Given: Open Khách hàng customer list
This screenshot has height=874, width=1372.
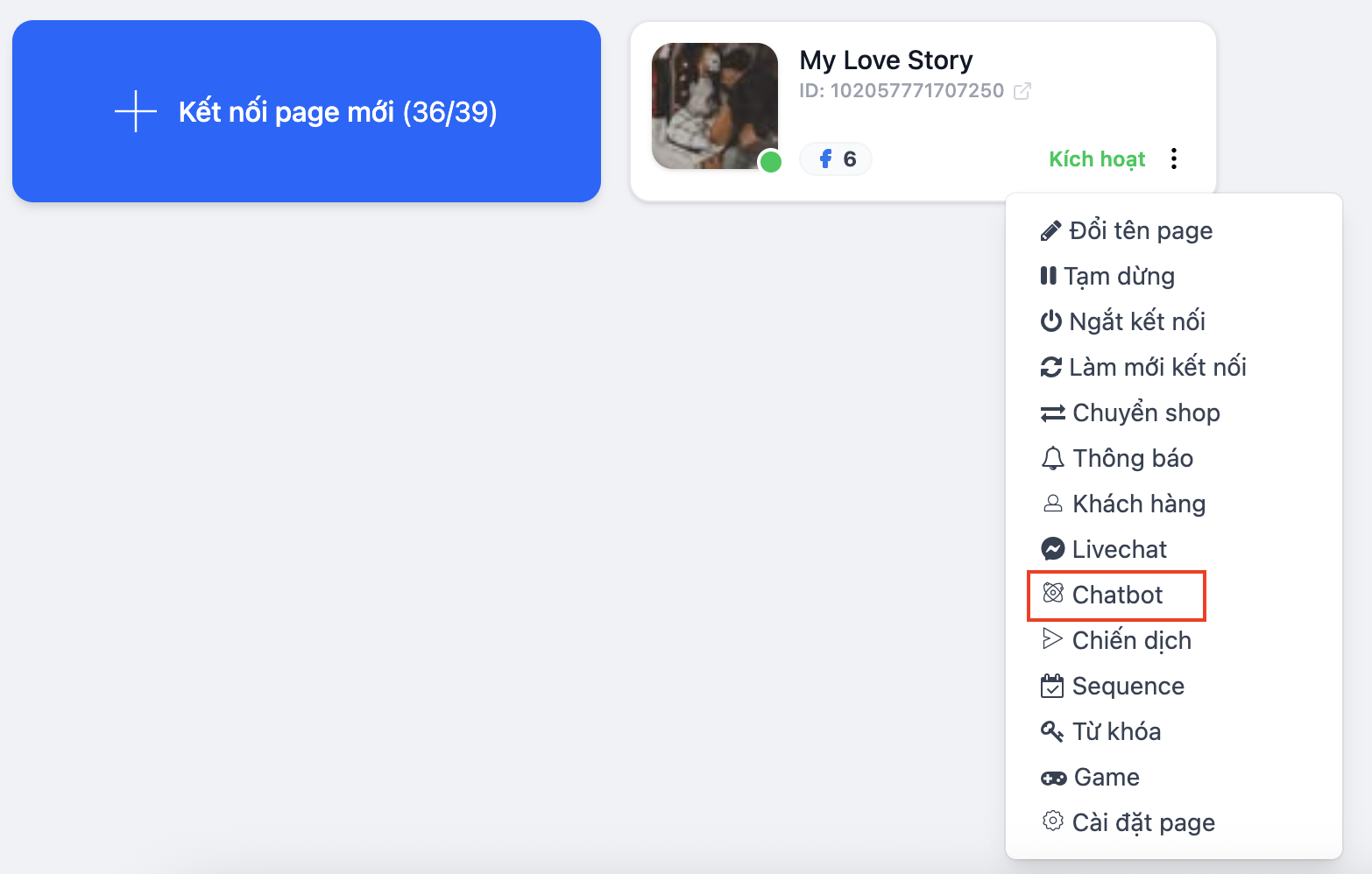Looking at the screenshot, I should point(1138,504).
